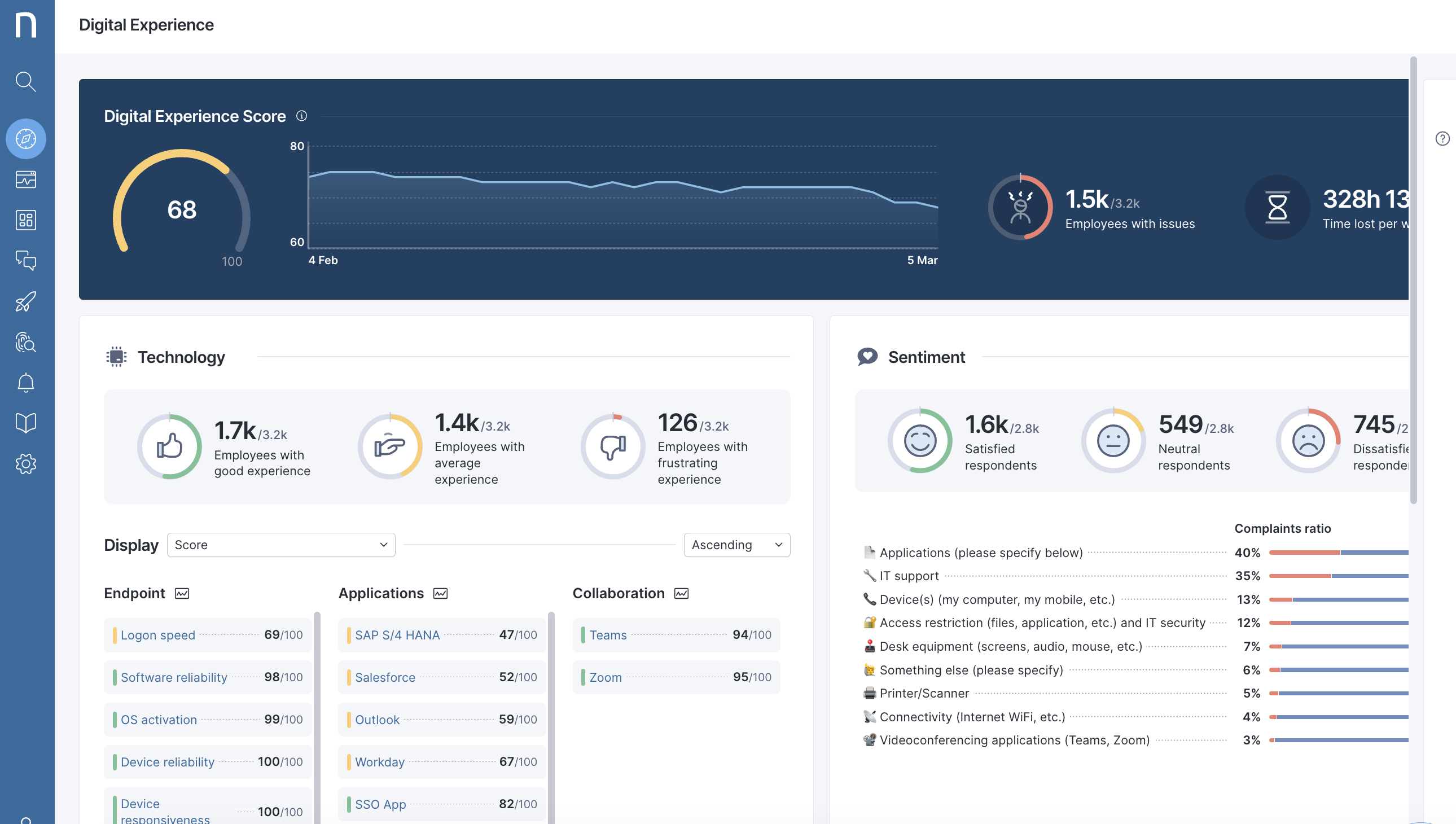Screen dimensions: 1456x824
Task: Click the main page vertical scrollbar
Action: [x=1413, y=283]
